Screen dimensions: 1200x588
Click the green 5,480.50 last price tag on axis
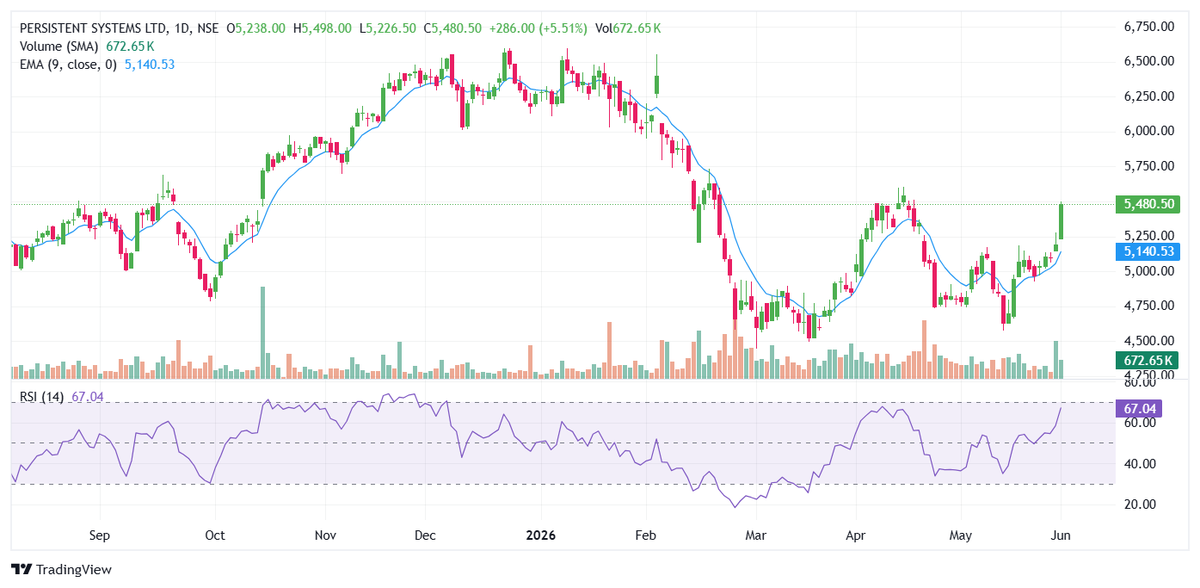pyautogui.click(x=1148, y=203)
